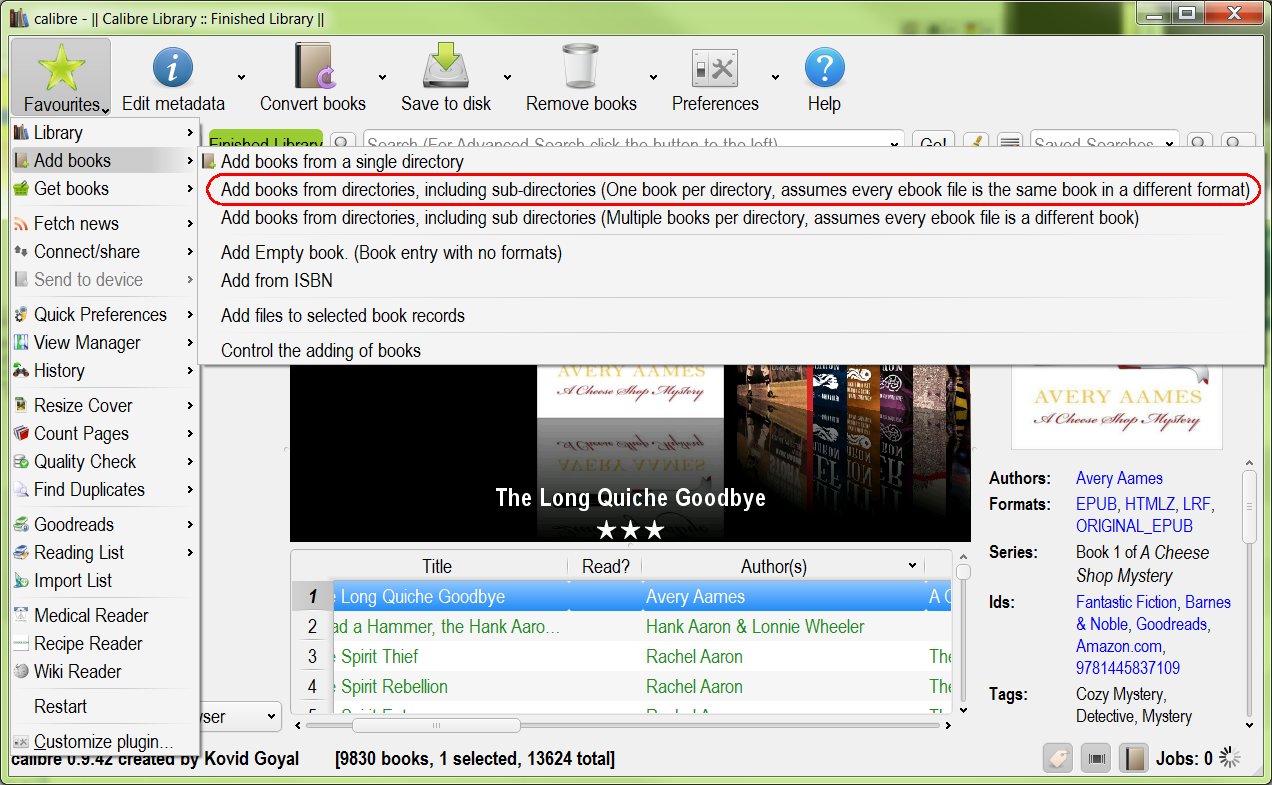Viewport: 1272px width, 785px height.
Task: Open the Quality Check submenu
Action: tap(104, 461)
